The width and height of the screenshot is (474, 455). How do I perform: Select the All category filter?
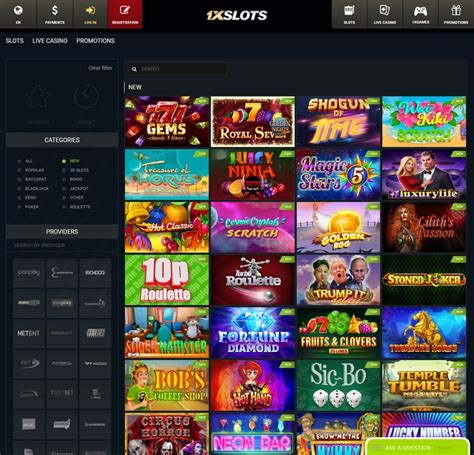click(x=26, y=161)
